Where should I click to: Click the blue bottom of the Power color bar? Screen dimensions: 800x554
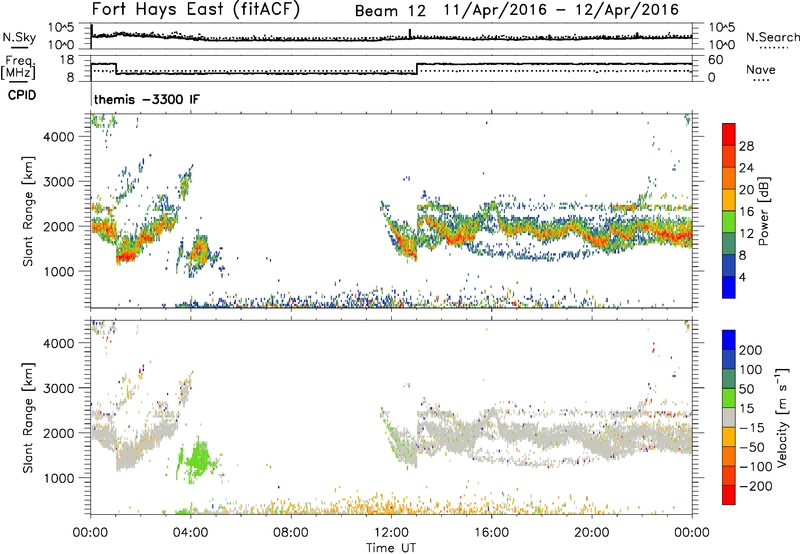(x=729, y=287)
